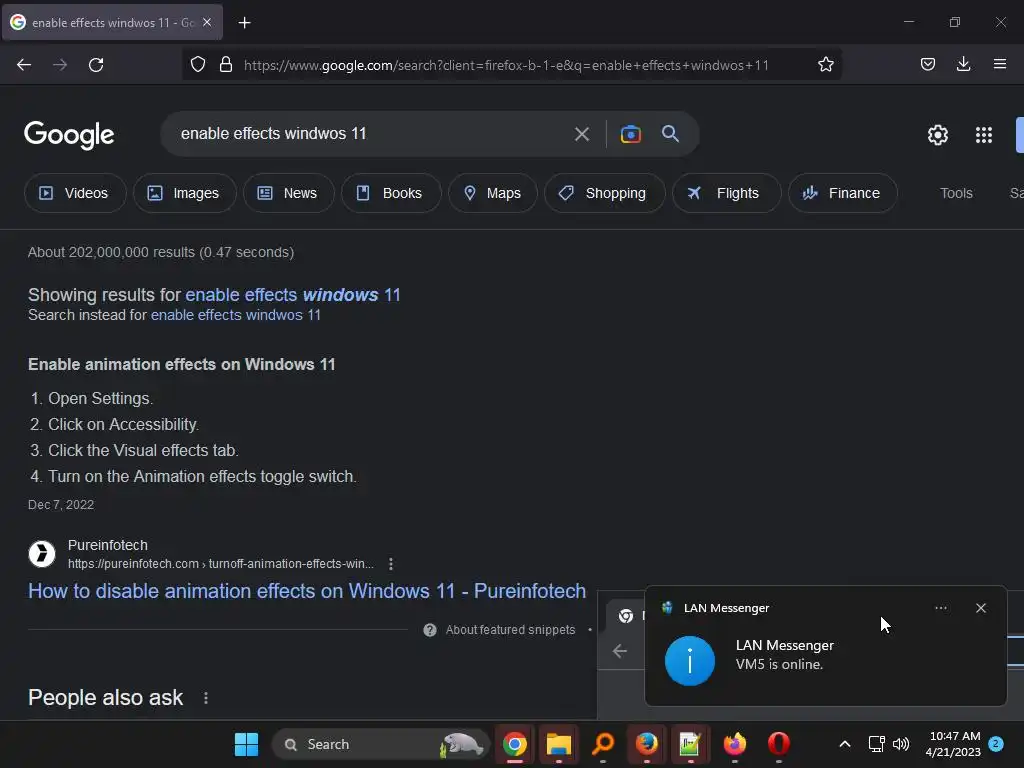The image size is (1024, 768).
Task: Open corrected 'enable effects windows 11' results
Action: pos(293,295)
